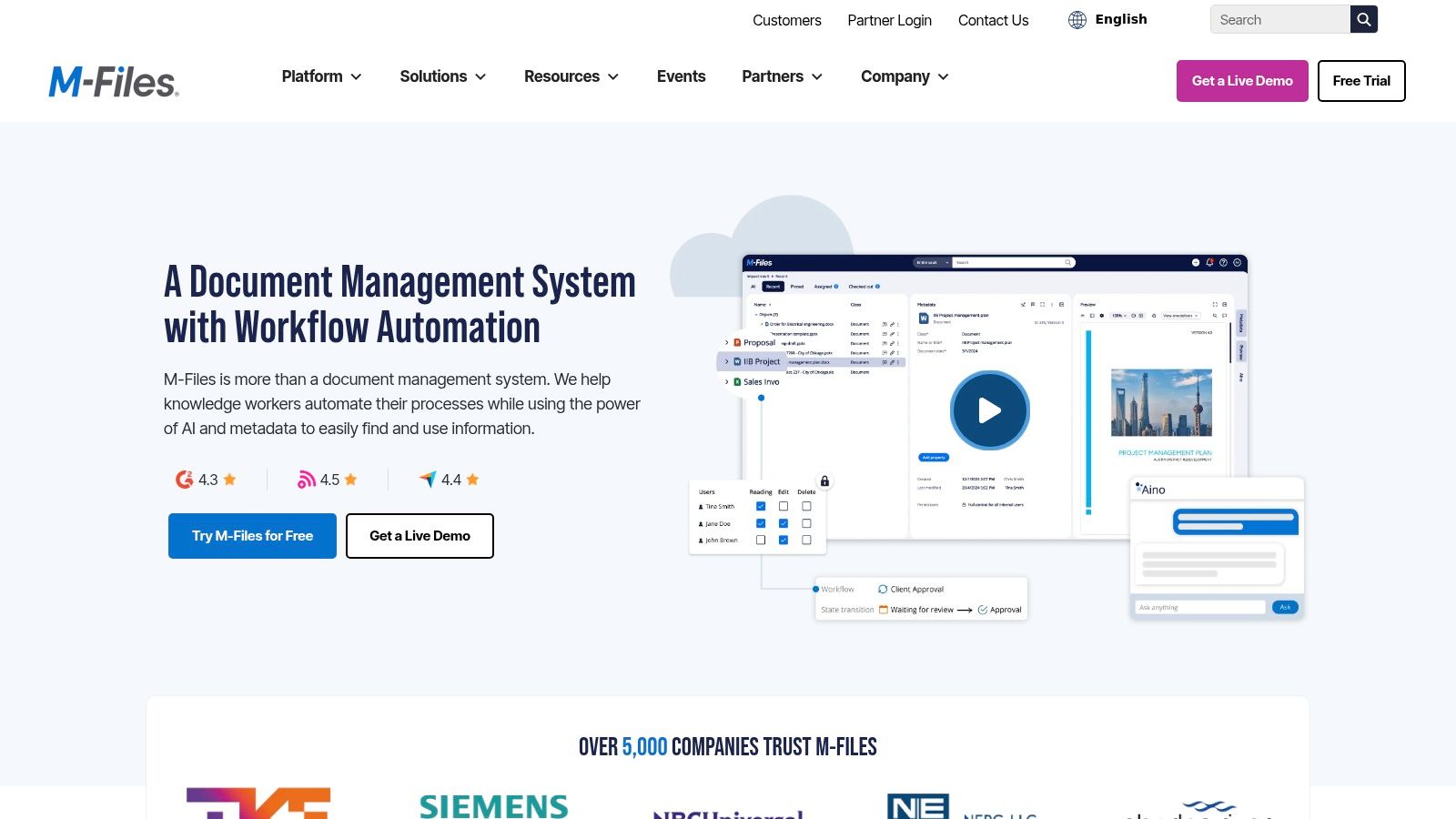Open the Contact Us link
This screenshot has height=819, width=1456.
click(x=993, y=20)
